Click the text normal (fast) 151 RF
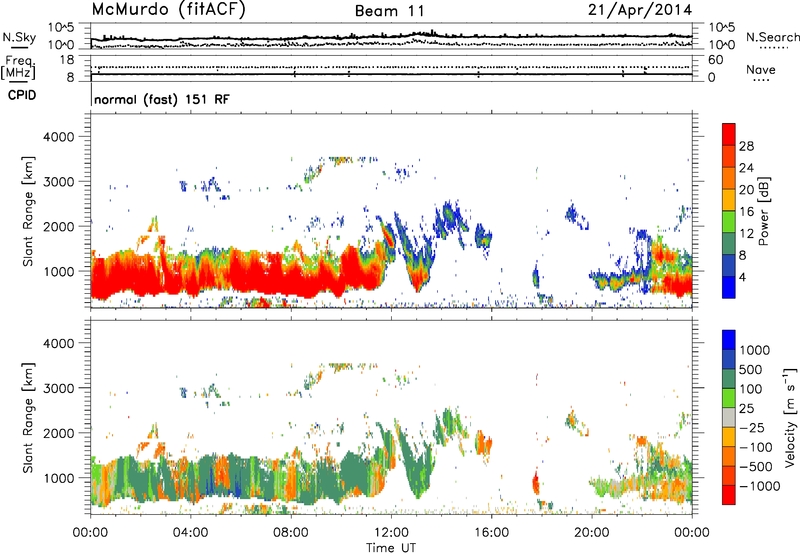Screen dimensions: 800x554 pyautogui.click(x=162, y=99)
